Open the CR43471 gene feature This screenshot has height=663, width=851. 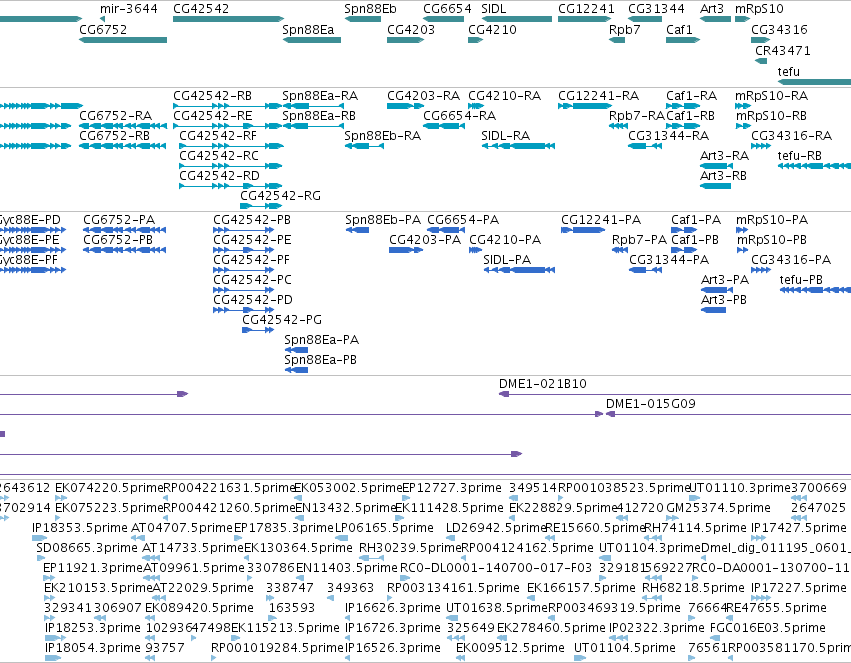[761, 61]
